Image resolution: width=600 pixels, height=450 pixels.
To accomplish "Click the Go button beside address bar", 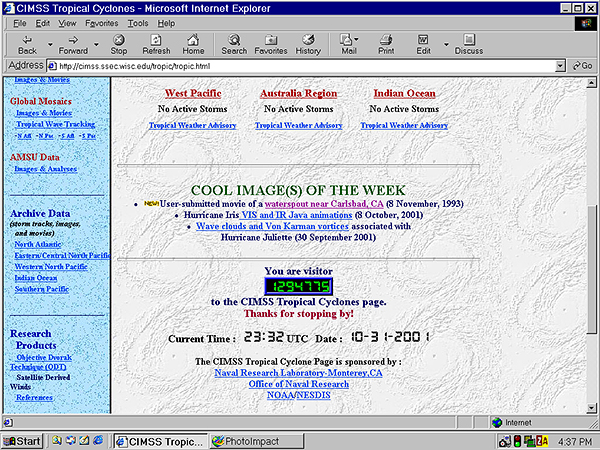I will pos(582,65).
